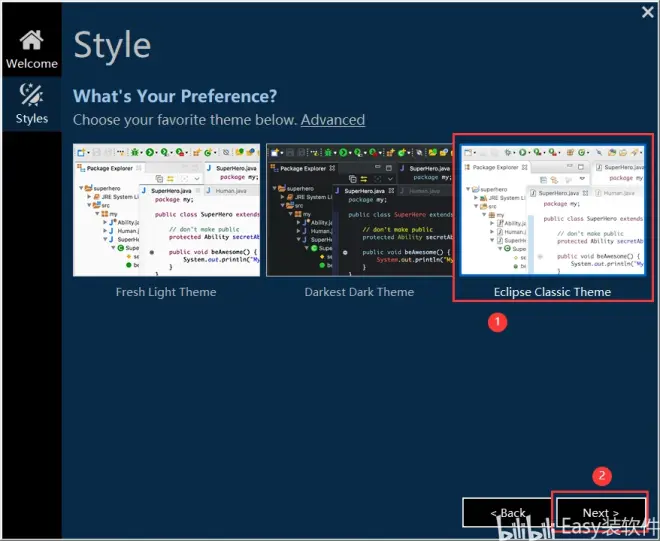Click the Eclipse Classic Theme label
Image resolution: width=660 pixels, height=541 pixels.
552,292
